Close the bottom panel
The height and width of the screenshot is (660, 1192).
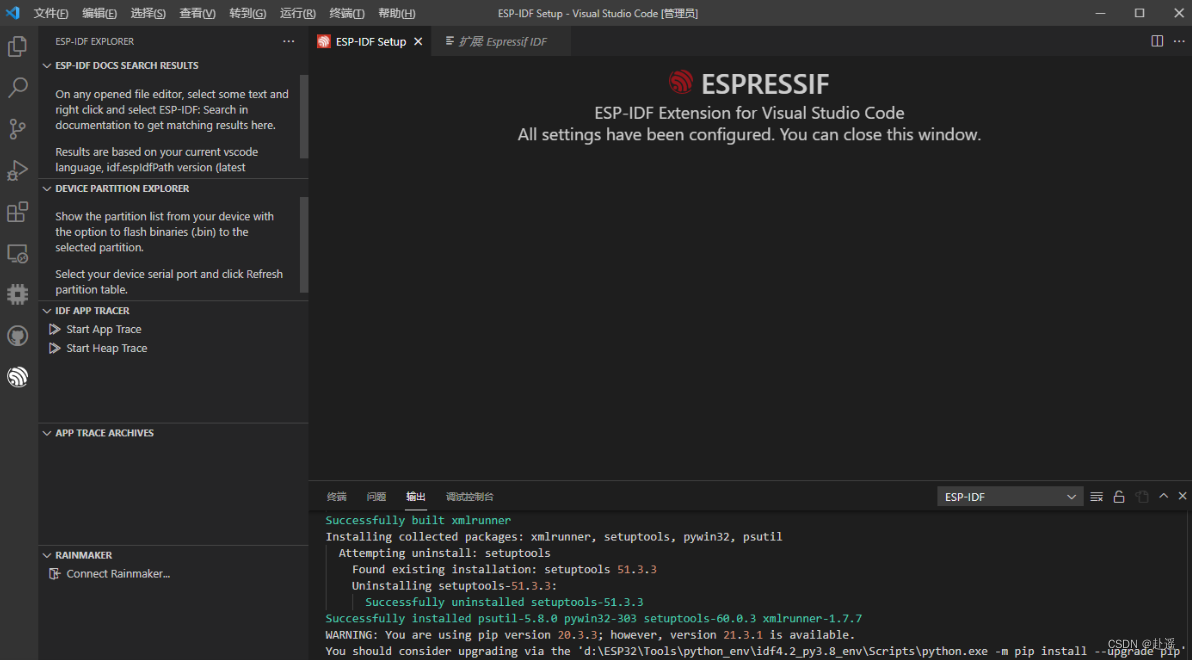1182,496
